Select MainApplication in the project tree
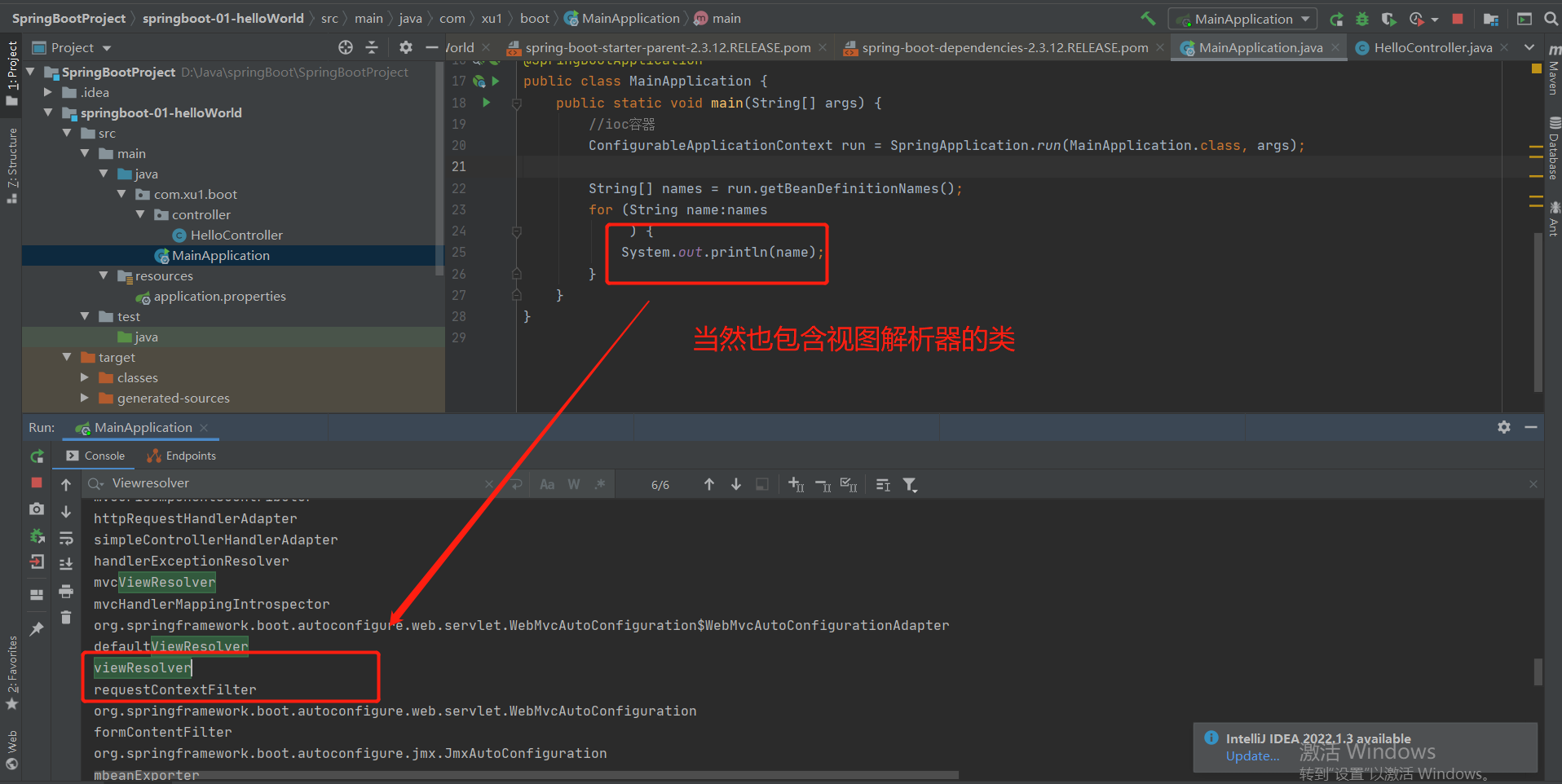Screen dimensions: 1562x784 click(220, 255)
